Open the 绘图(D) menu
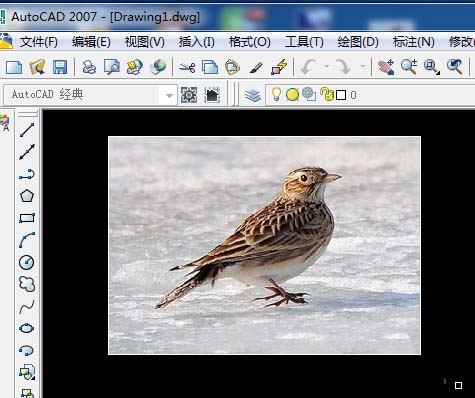 point(358,42)
